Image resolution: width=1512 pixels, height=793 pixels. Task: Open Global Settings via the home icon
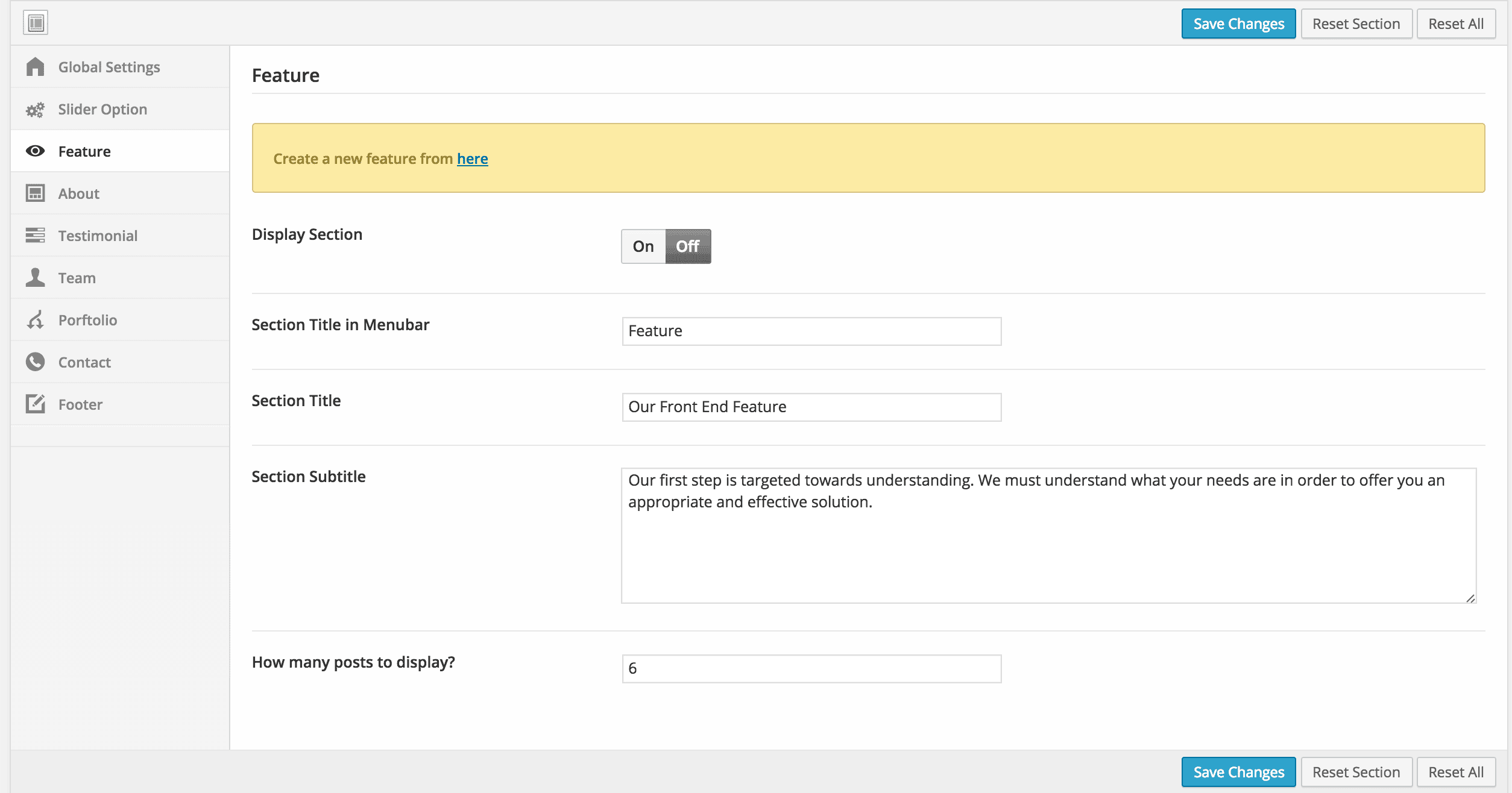tap(36, 67)
